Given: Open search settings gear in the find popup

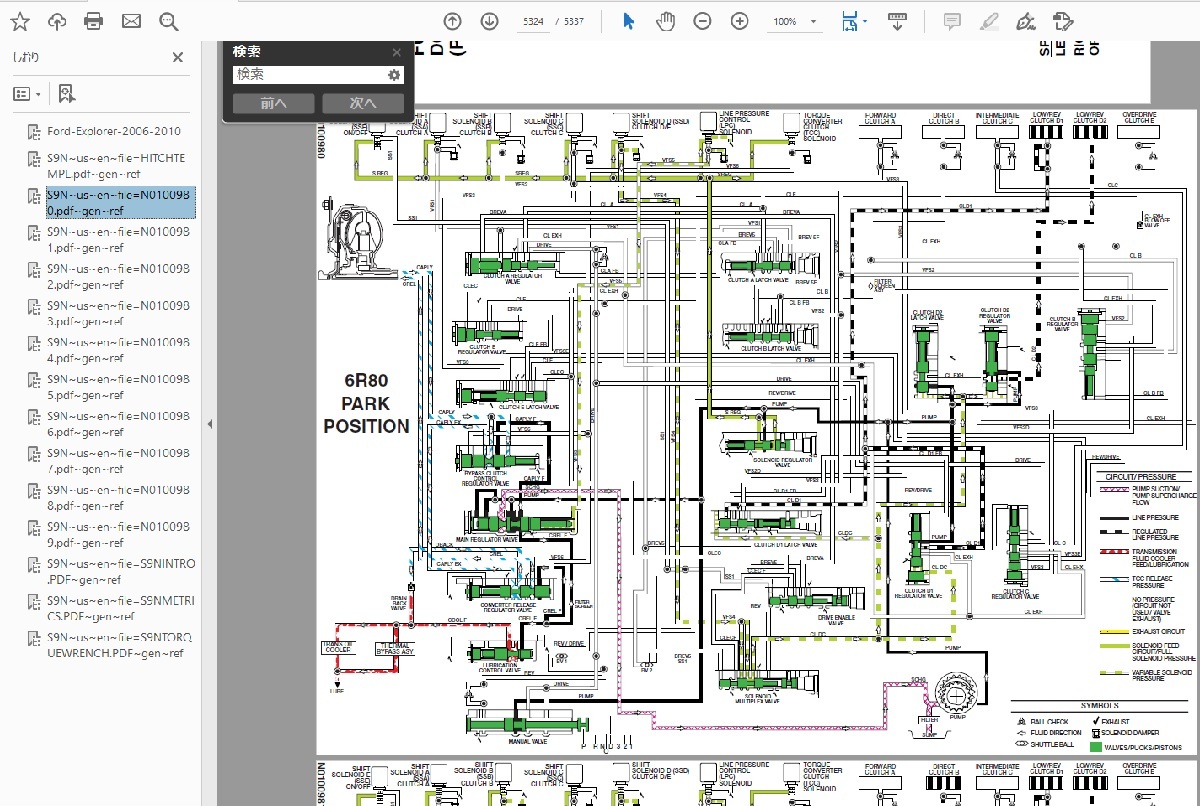Looking at the screenshot, I should [x=394, y=75].
